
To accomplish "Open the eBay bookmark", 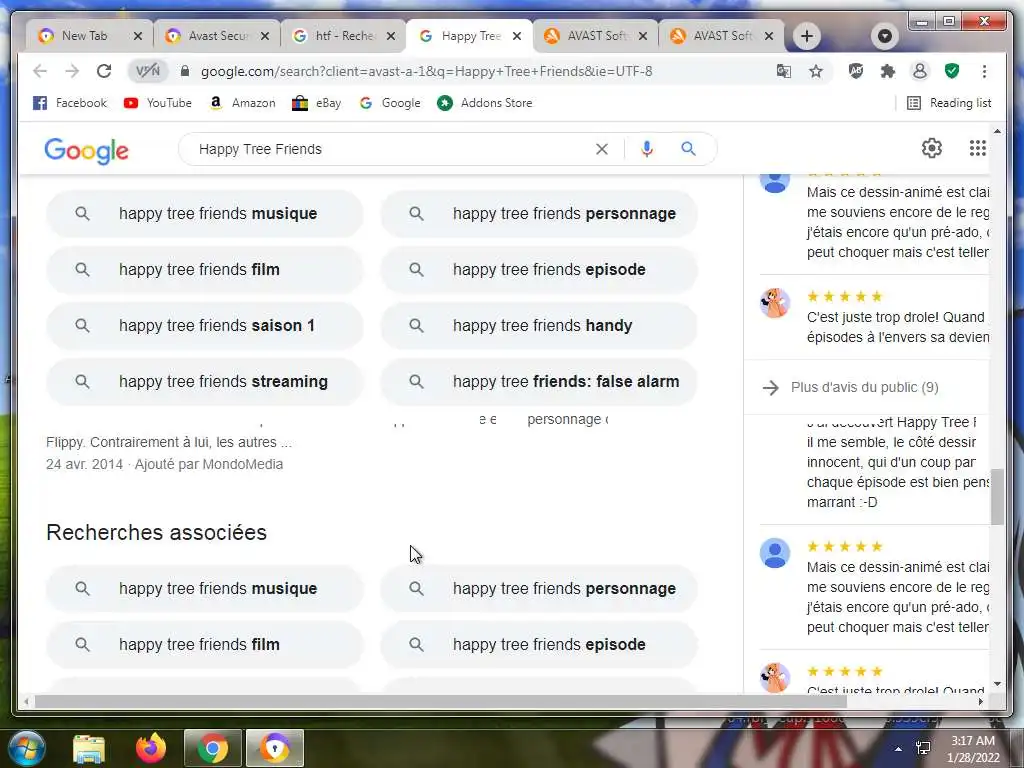I will point(317,103).
